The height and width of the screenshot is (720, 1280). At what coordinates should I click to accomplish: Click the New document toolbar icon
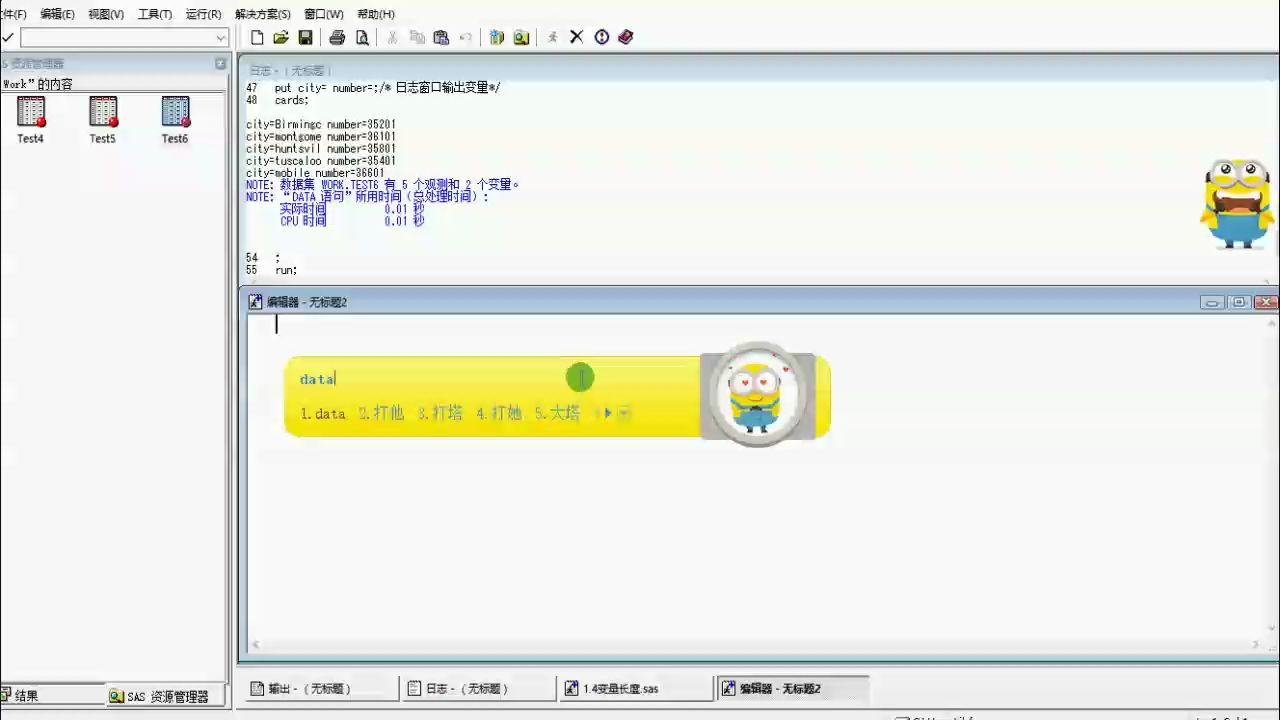pyautogui.click(x=257, y=37)
